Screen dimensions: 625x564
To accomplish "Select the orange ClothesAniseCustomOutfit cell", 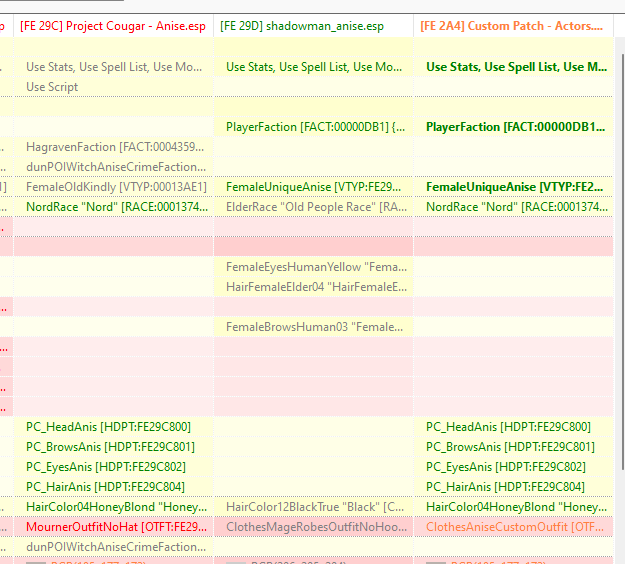I will (513, 527).
